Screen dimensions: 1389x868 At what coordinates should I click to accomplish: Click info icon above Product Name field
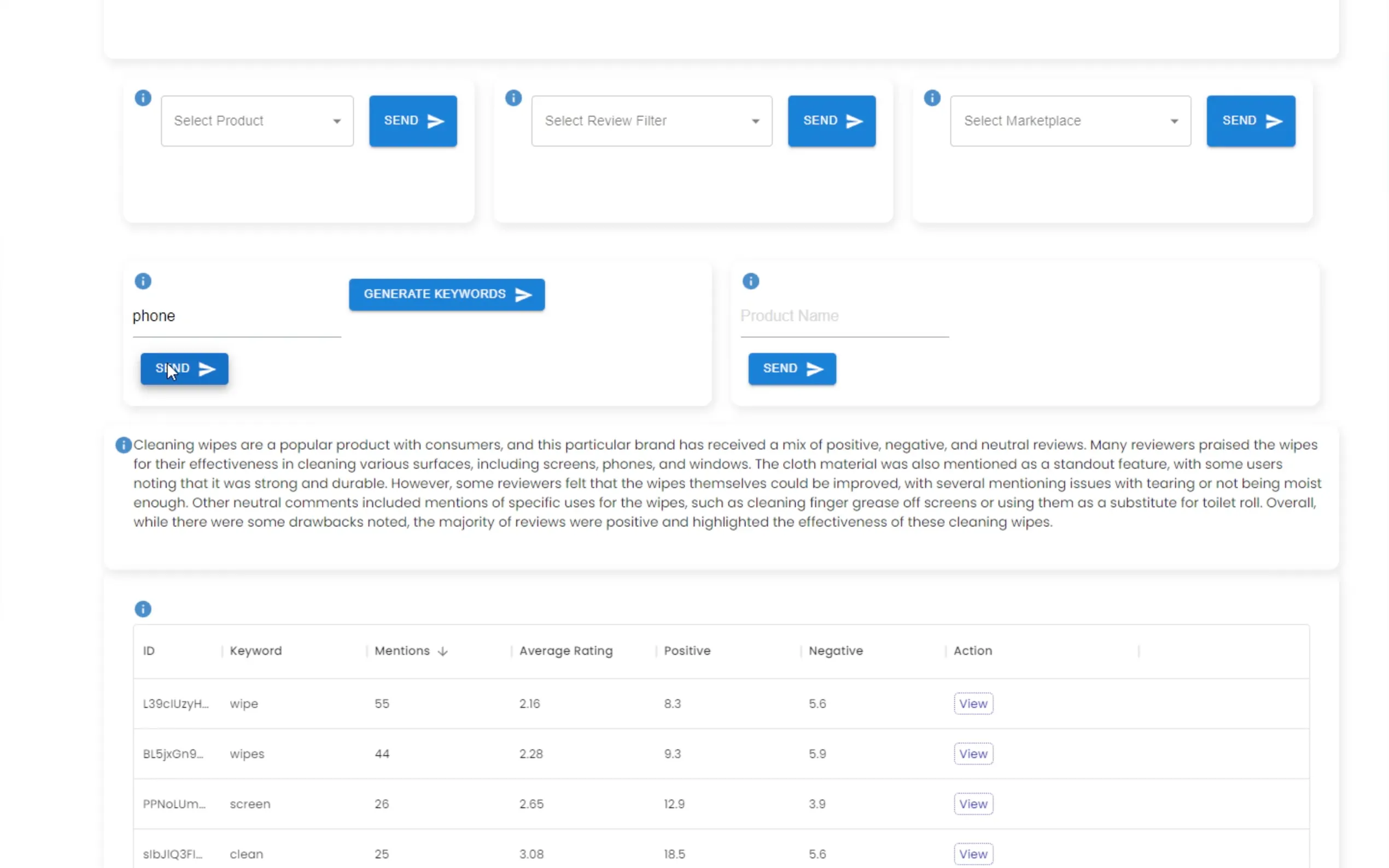(x=750, y=281)
